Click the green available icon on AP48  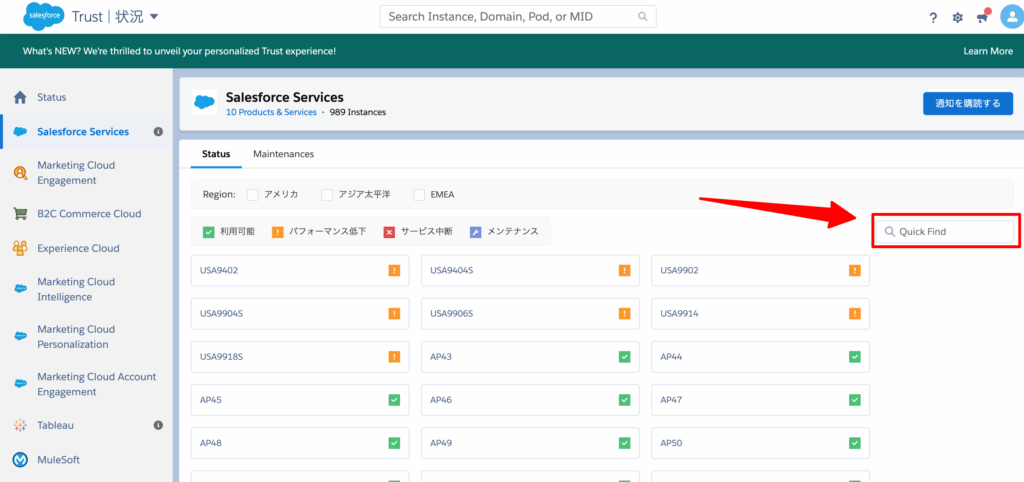click(394, 443)
